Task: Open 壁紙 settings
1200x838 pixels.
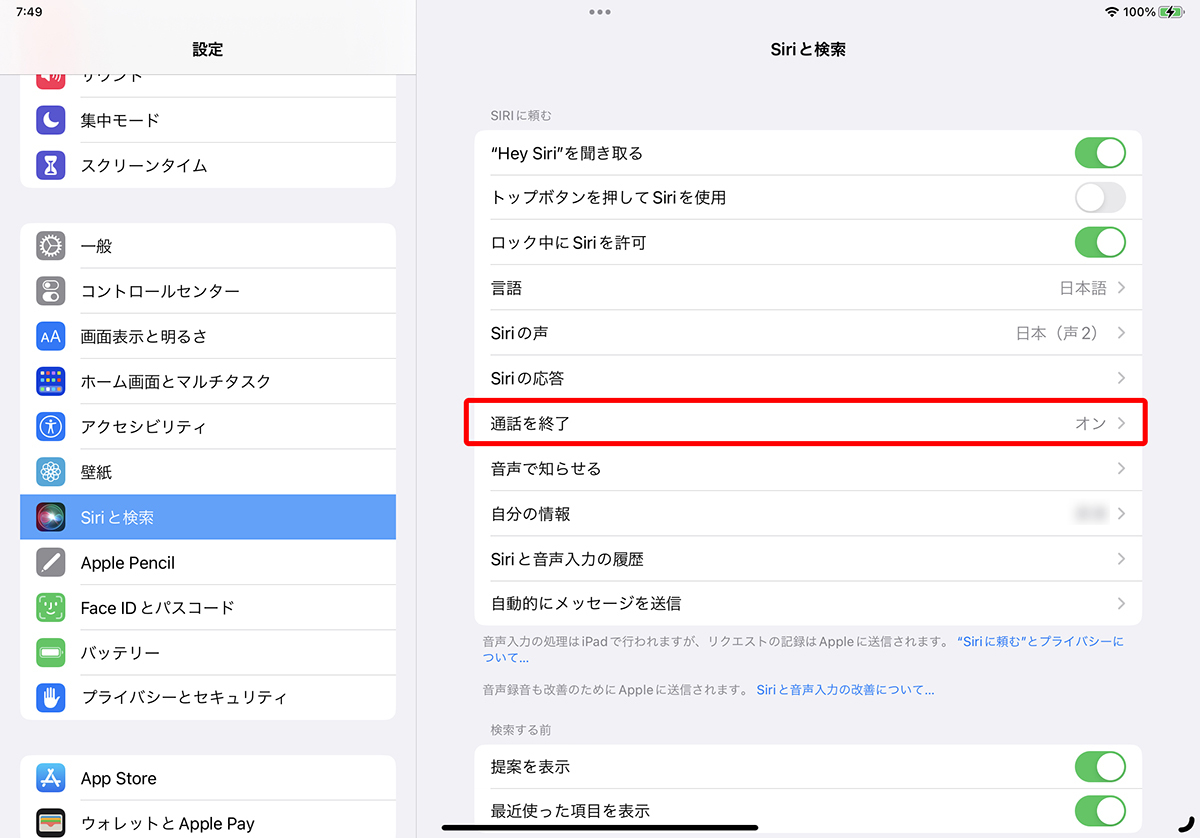Action: coord(208,472)
